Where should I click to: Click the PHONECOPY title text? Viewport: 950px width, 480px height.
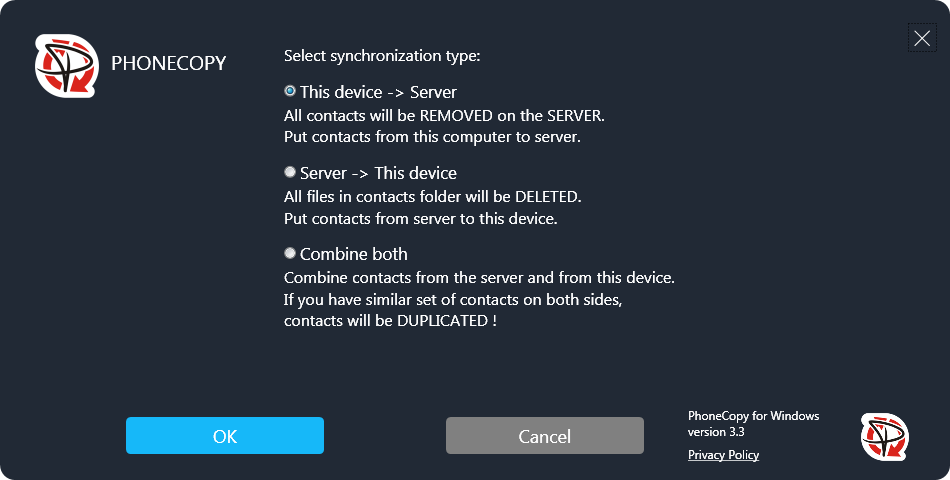[169, 63]
